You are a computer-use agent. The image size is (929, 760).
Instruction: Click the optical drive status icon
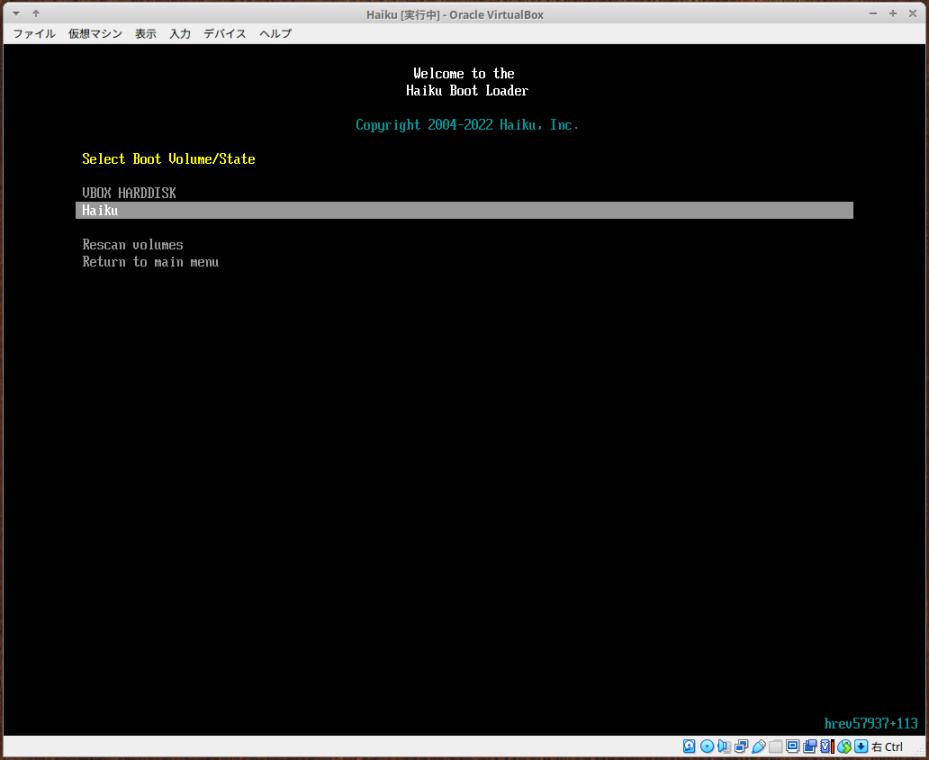click(x=707, y=746)
